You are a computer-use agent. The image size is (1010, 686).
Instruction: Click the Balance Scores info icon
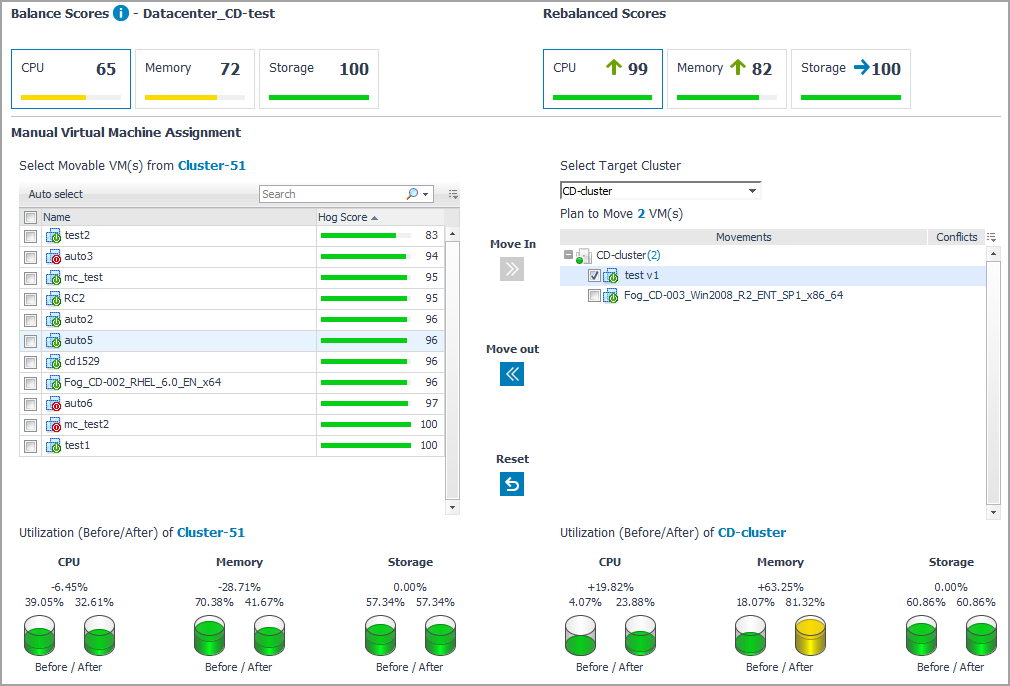click(x=121, y=13)
